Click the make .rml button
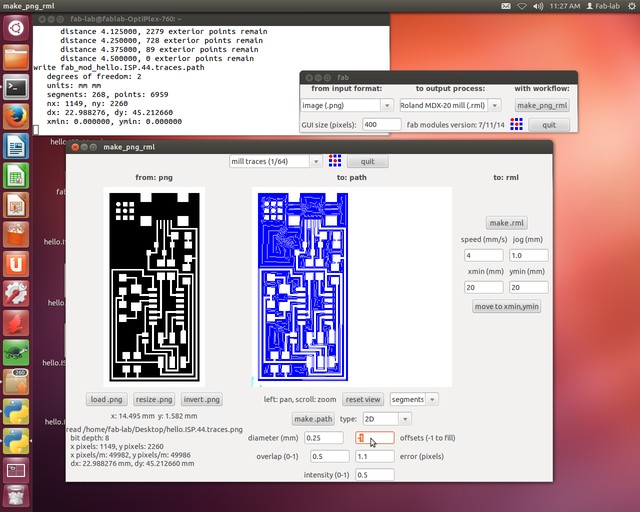Image resolution: width=640 pixels, height=512 pixels. pos(507,223)
